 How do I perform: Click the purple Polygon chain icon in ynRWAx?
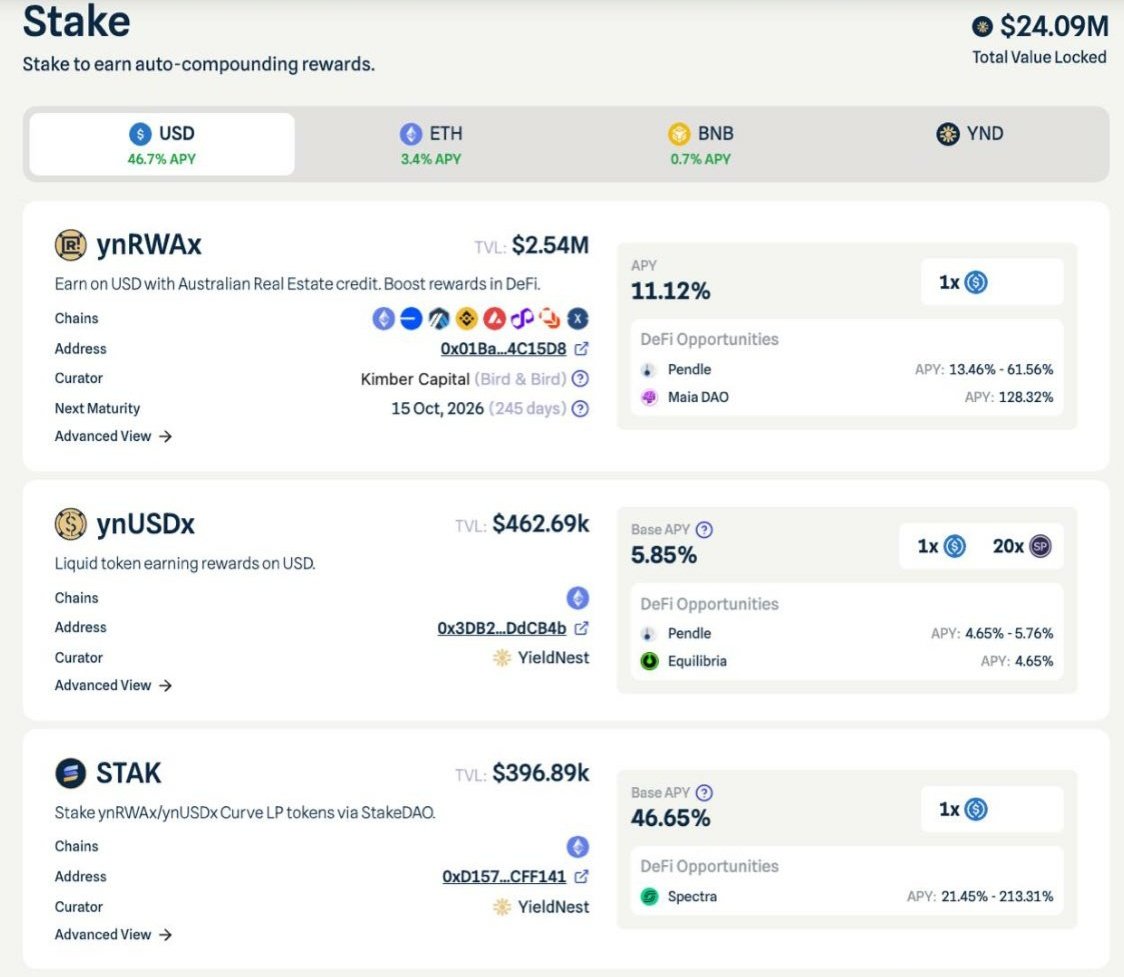pos(522,318)
